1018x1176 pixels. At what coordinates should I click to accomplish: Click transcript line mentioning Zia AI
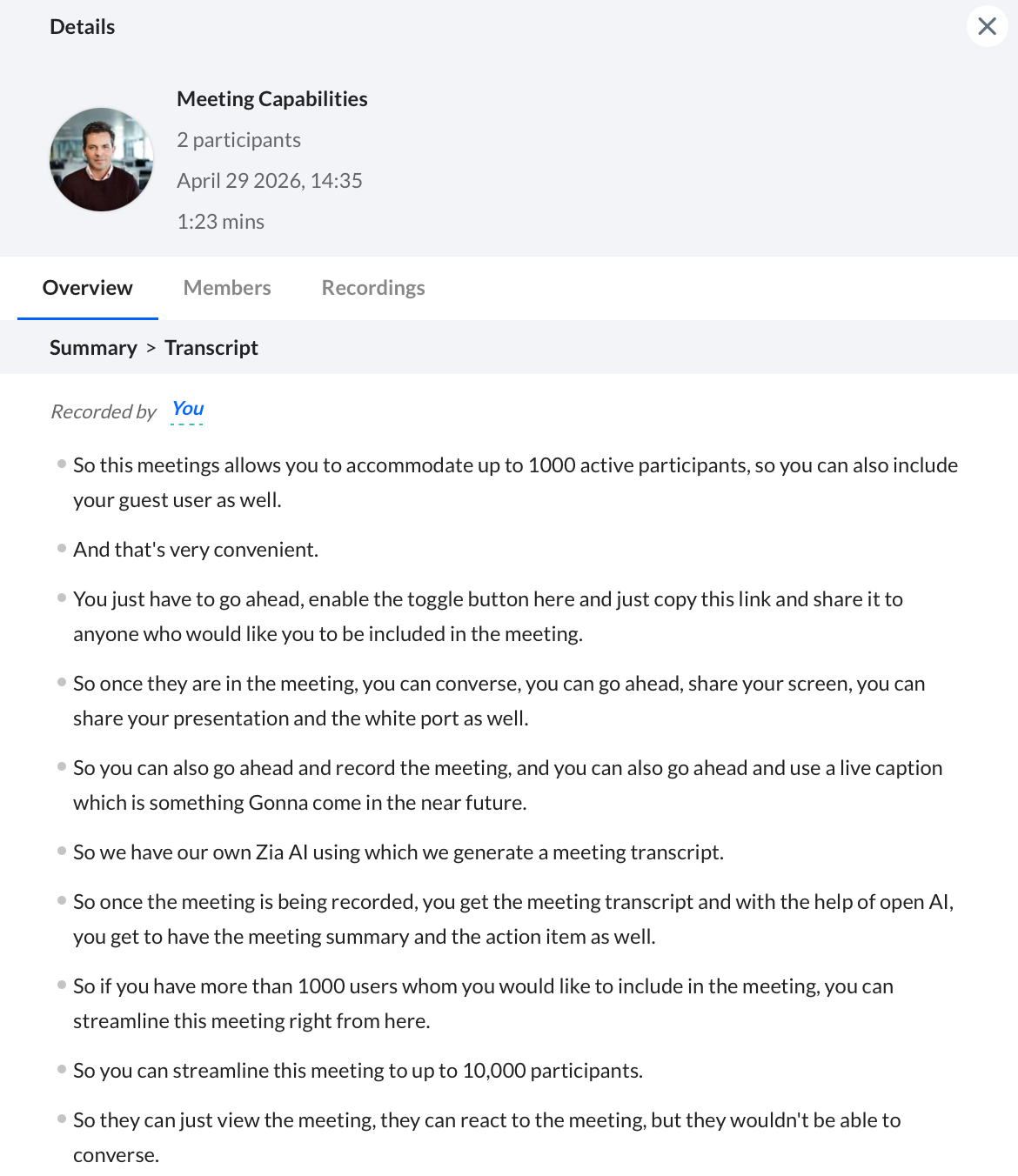(x=398, y=852)
